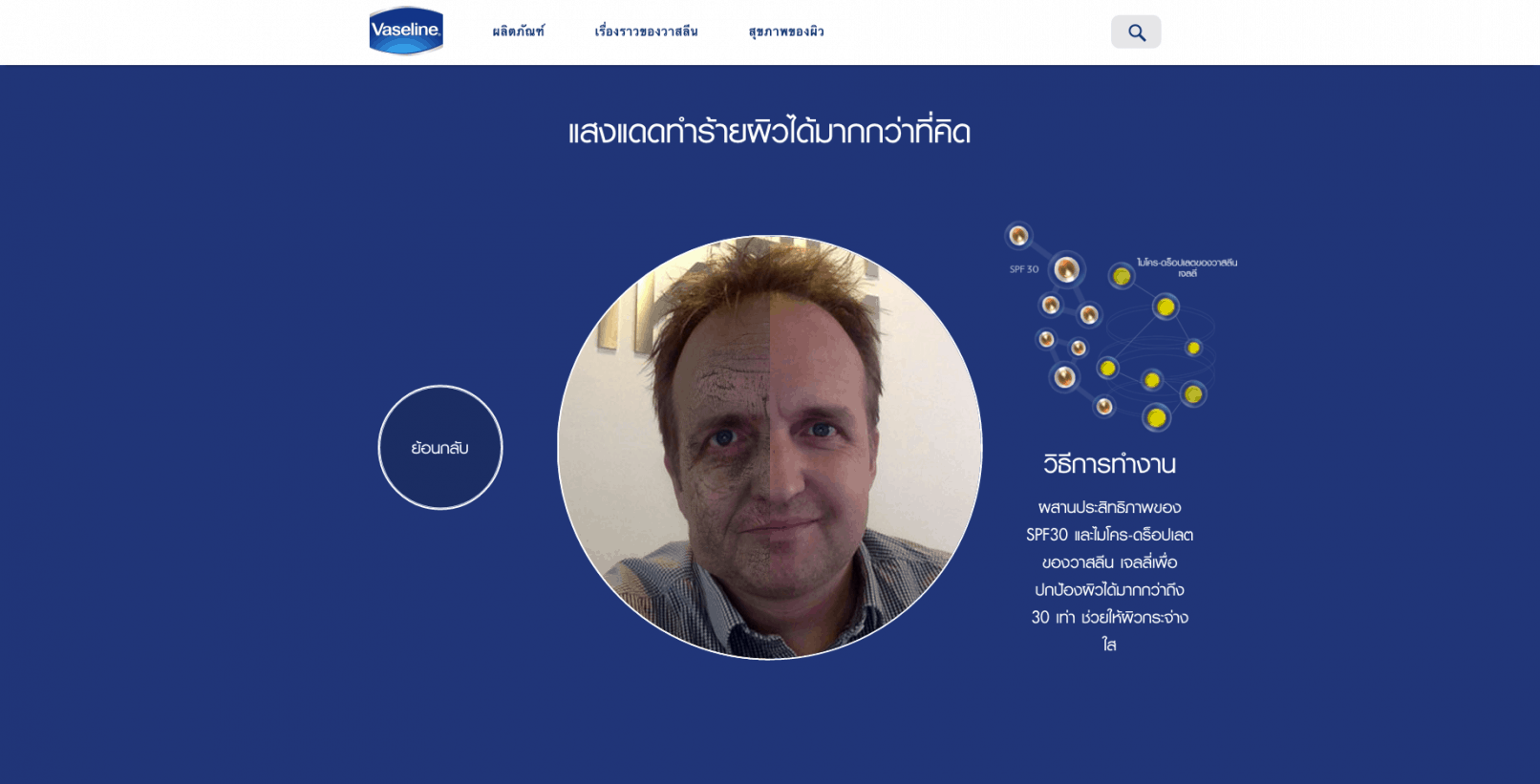Click the topmost brown dot of the diagram
The height and width of the screenshot is (784, 1540).
(x=1018, y=235)
